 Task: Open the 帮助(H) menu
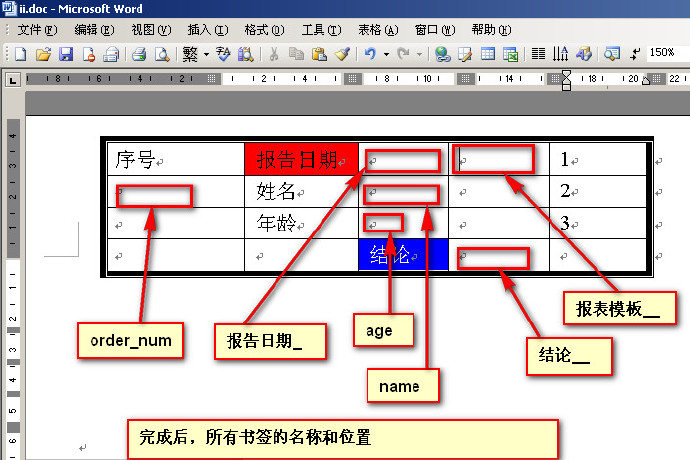pyautogui.click(x=491, y=30)
